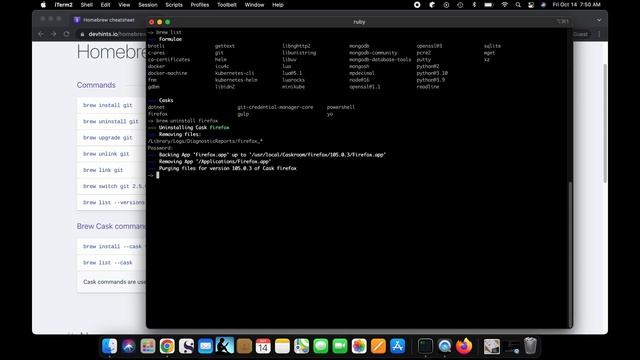Open the Apple menu

44,5
